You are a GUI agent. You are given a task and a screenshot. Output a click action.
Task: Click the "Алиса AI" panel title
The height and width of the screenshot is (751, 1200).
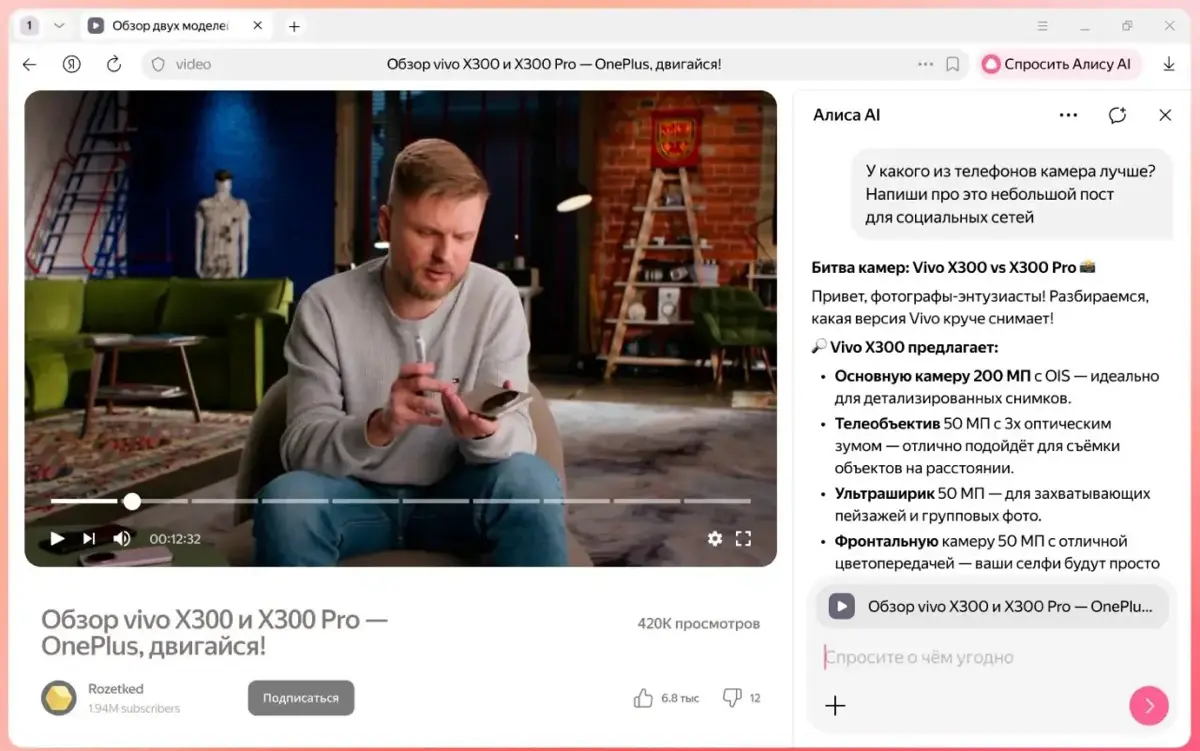[846, 115]
